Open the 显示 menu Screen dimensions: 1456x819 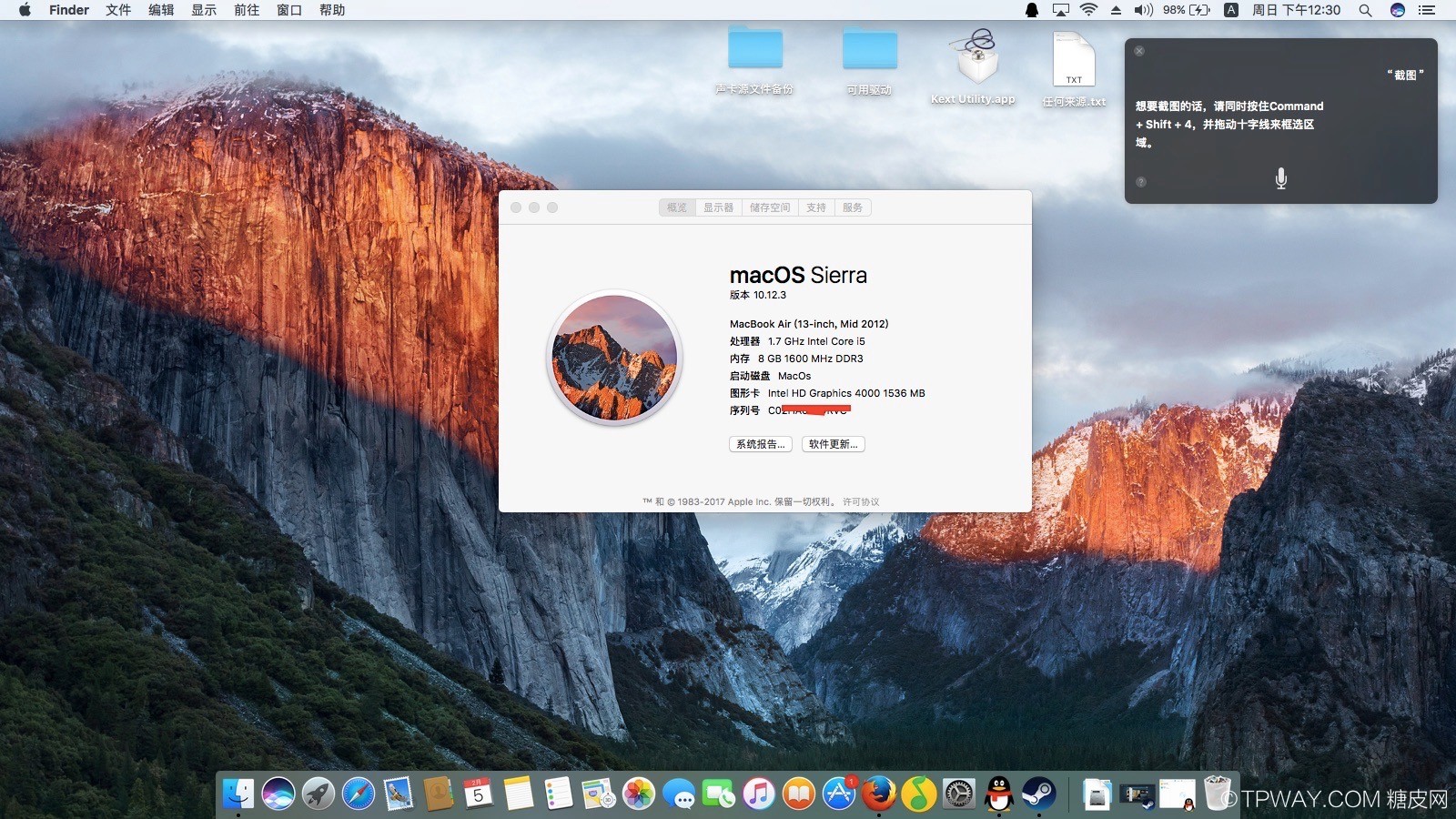click(204, 10)
